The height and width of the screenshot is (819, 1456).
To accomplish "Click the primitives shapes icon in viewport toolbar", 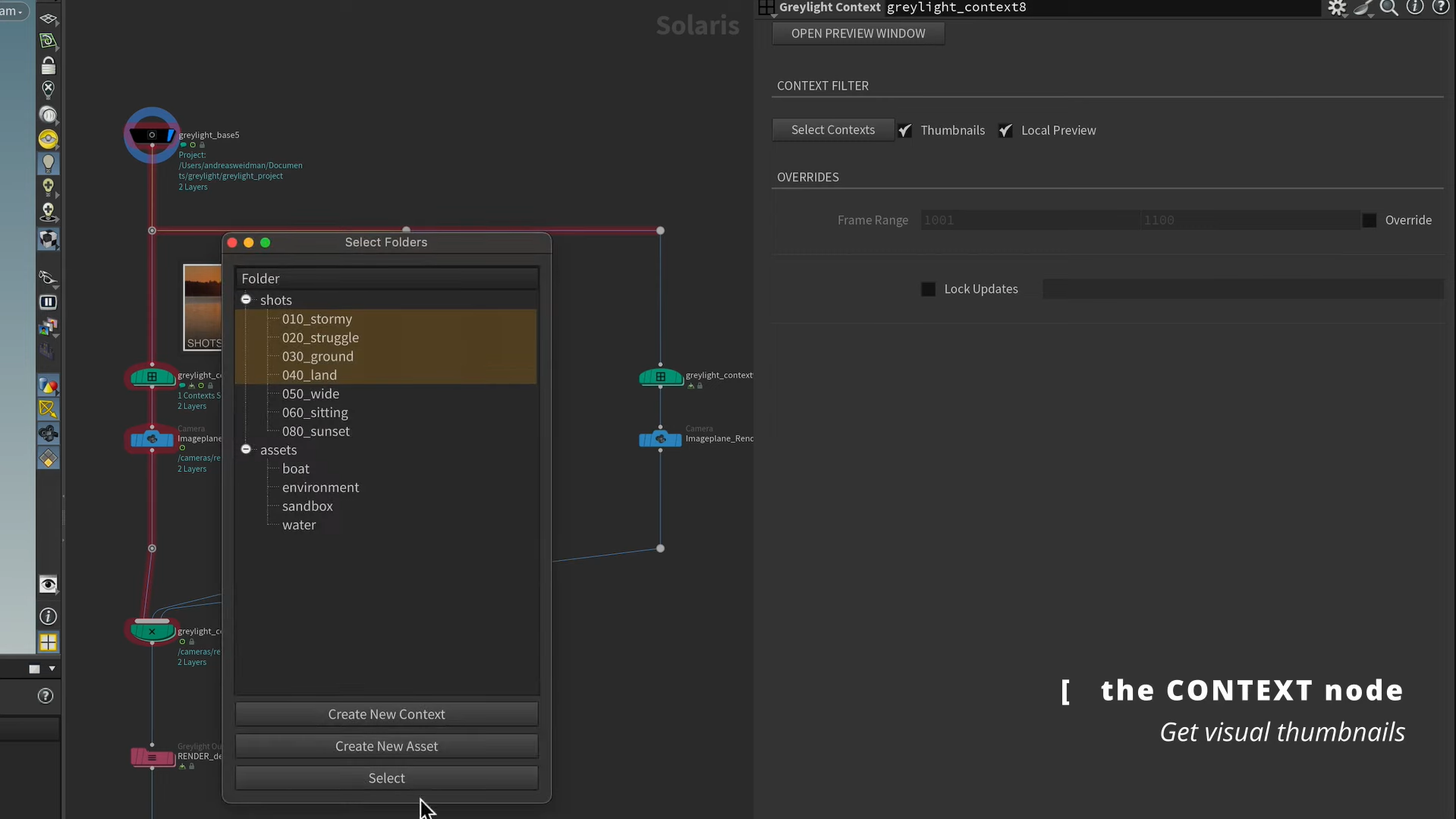I will (x=48, y=386).
